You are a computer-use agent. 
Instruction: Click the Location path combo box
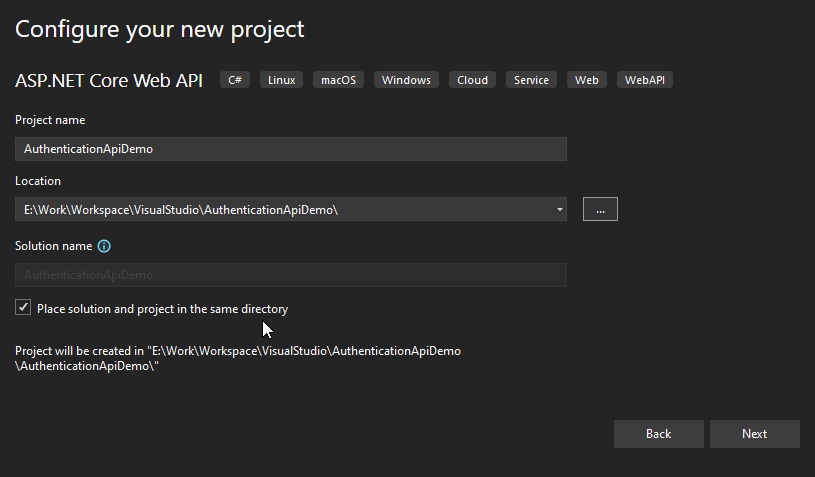pyautogui.click(x=285, y=209)
